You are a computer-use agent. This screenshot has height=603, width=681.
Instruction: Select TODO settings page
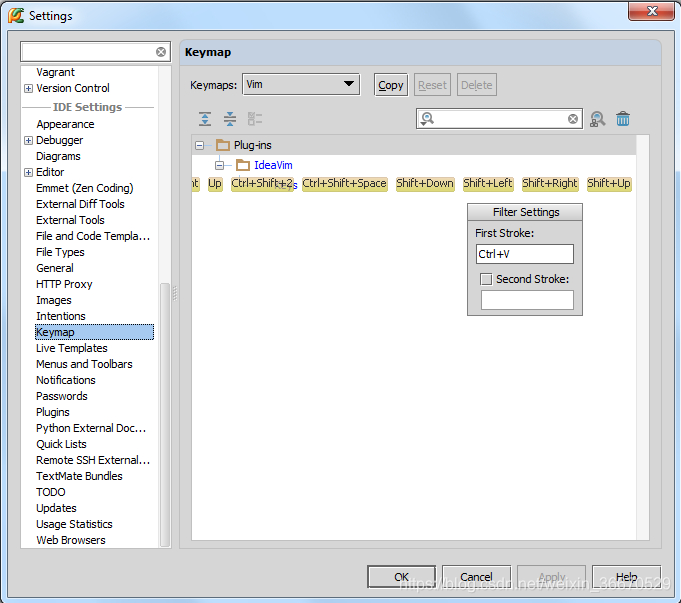(51, 492)
